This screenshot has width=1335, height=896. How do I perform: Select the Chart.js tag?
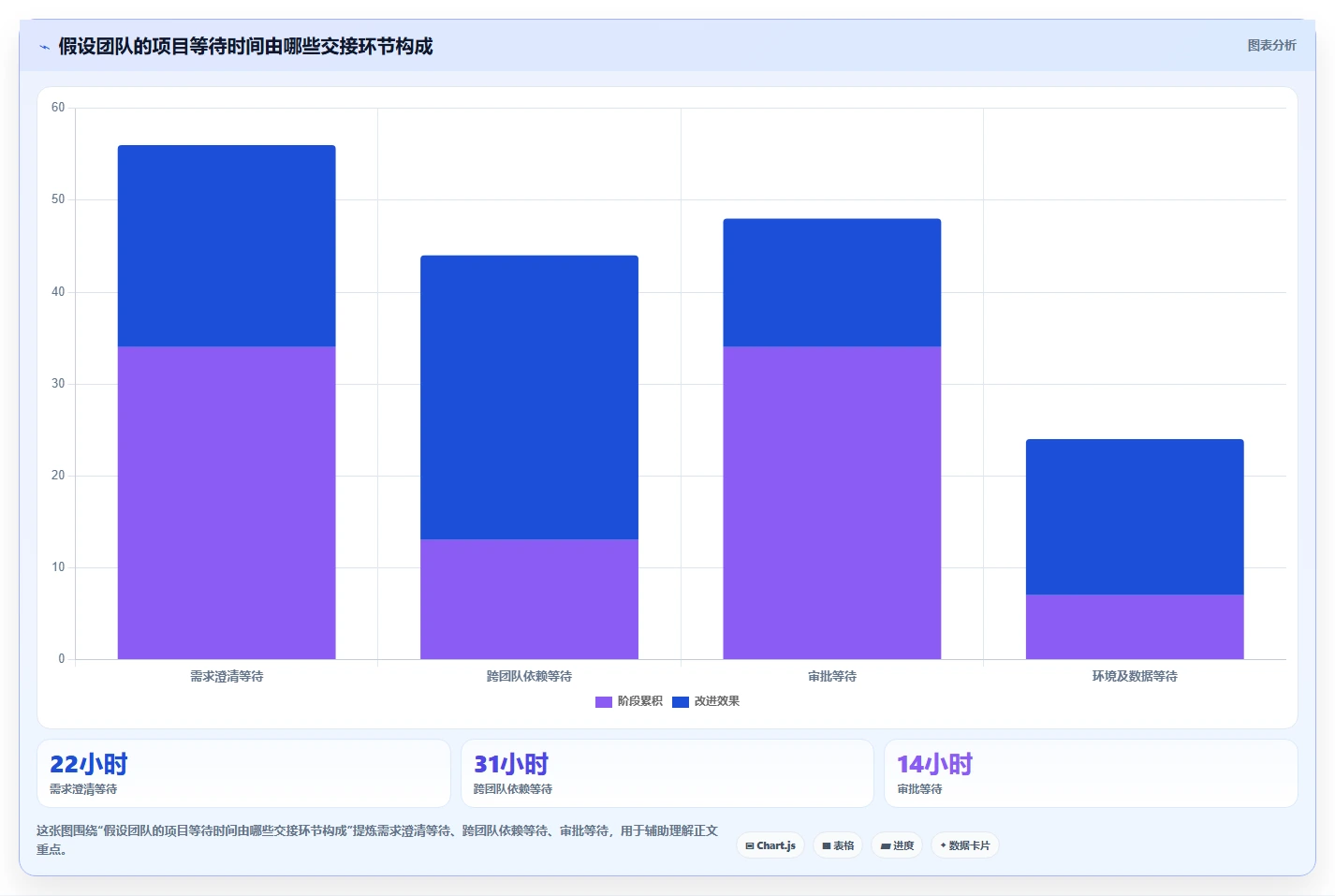770,845
